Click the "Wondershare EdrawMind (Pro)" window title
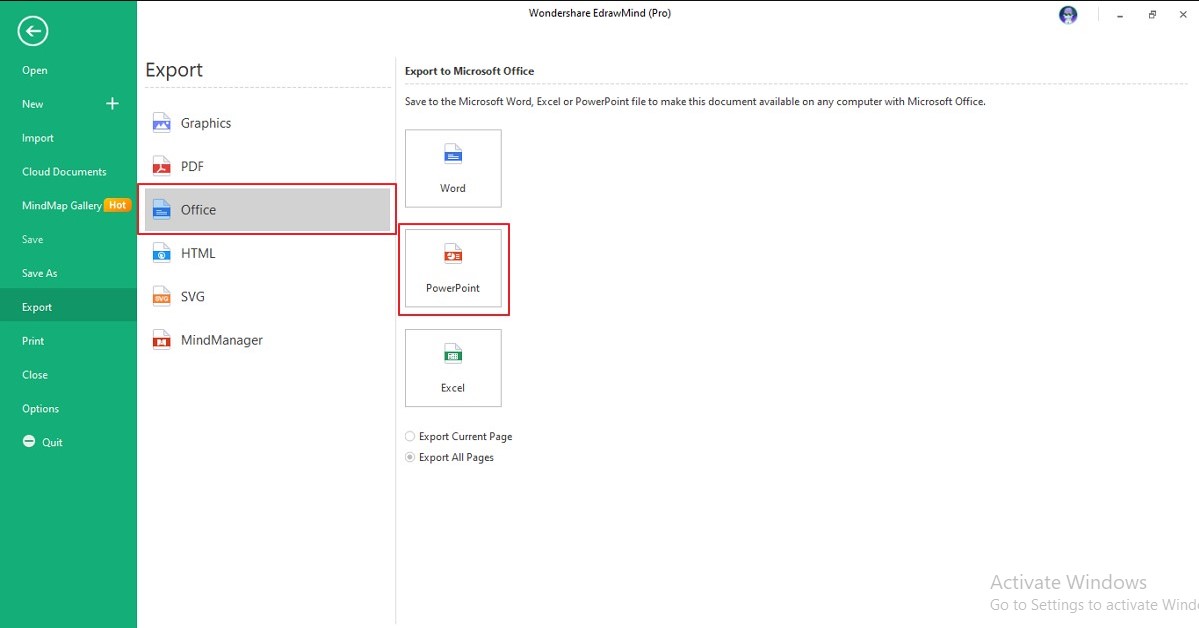 [x=600, y=13]
